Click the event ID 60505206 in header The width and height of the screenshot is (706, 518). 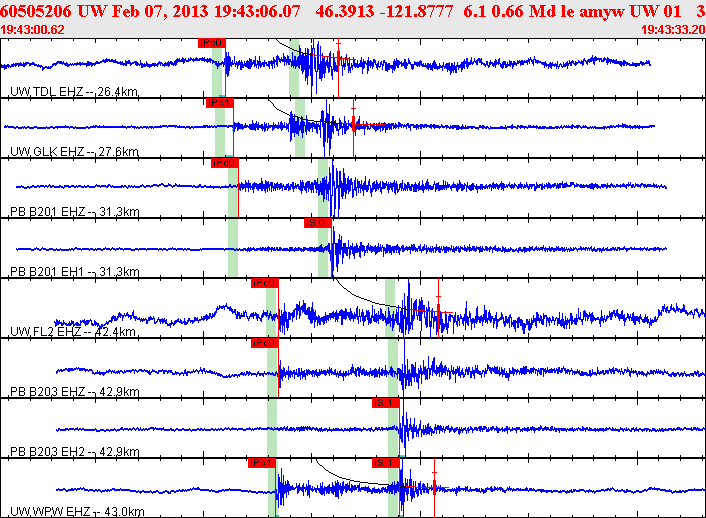[x=36, y=11]
